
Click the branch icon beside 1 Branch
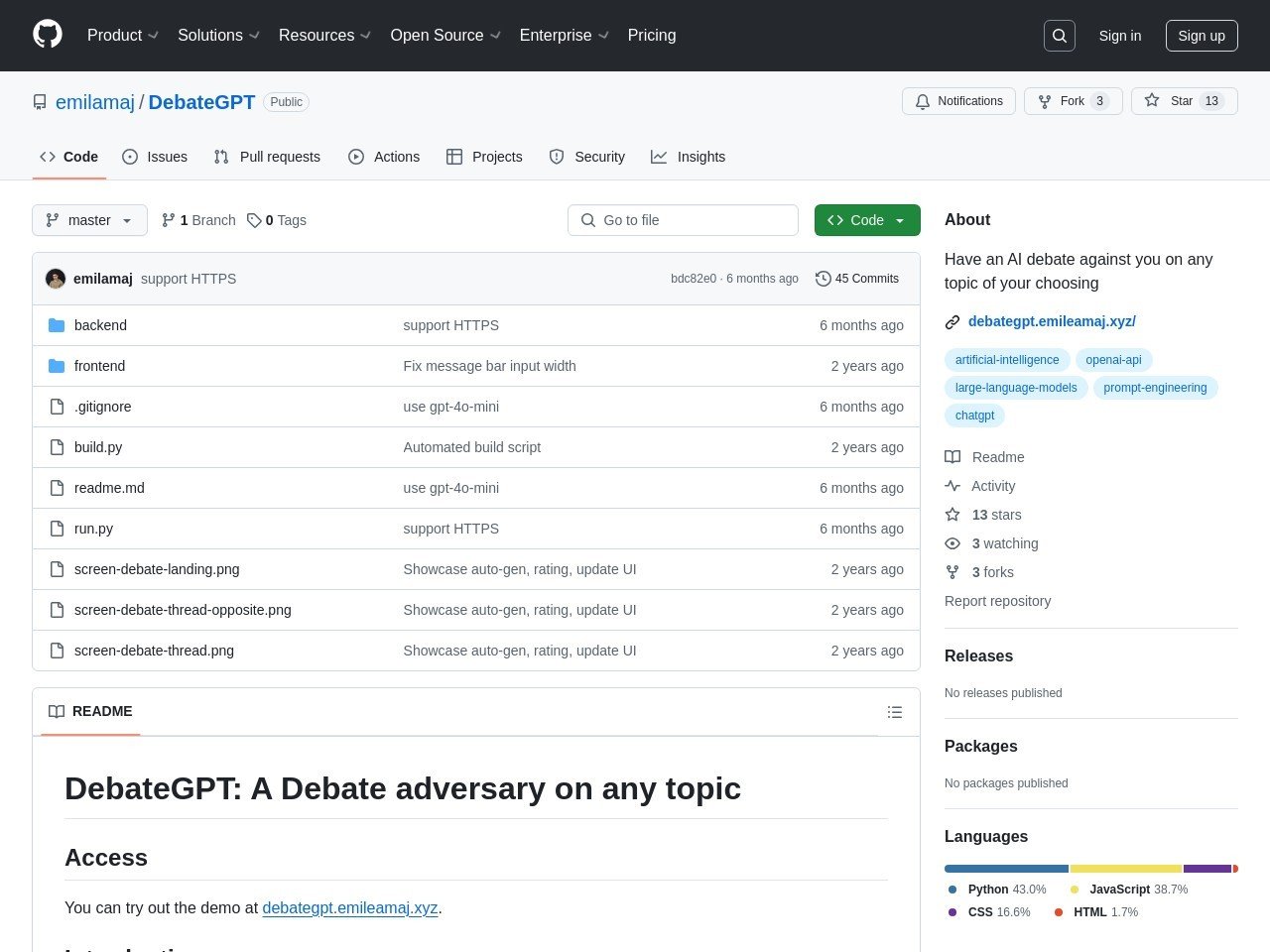(x=169, y=220)
